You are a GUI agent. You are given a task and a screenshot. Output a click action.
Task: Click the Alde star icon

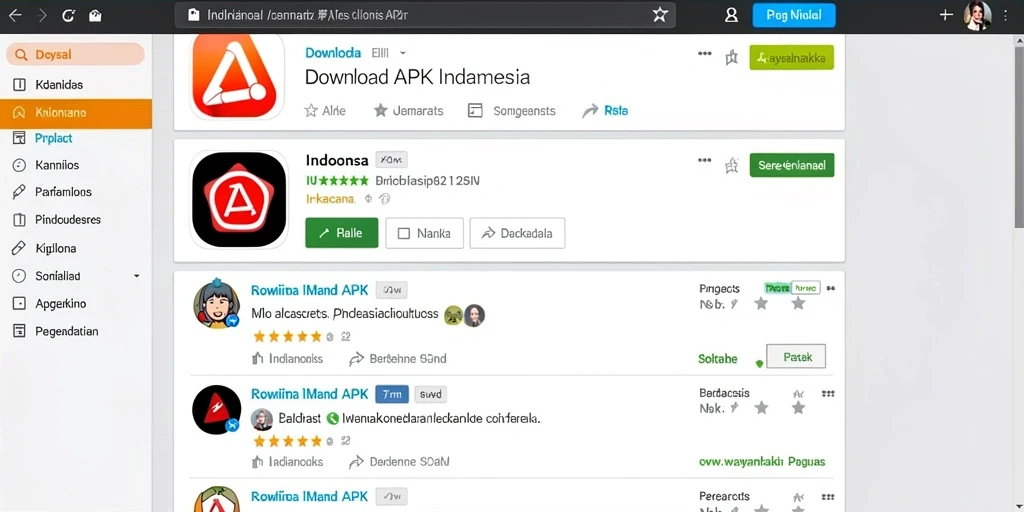point(311,110)
